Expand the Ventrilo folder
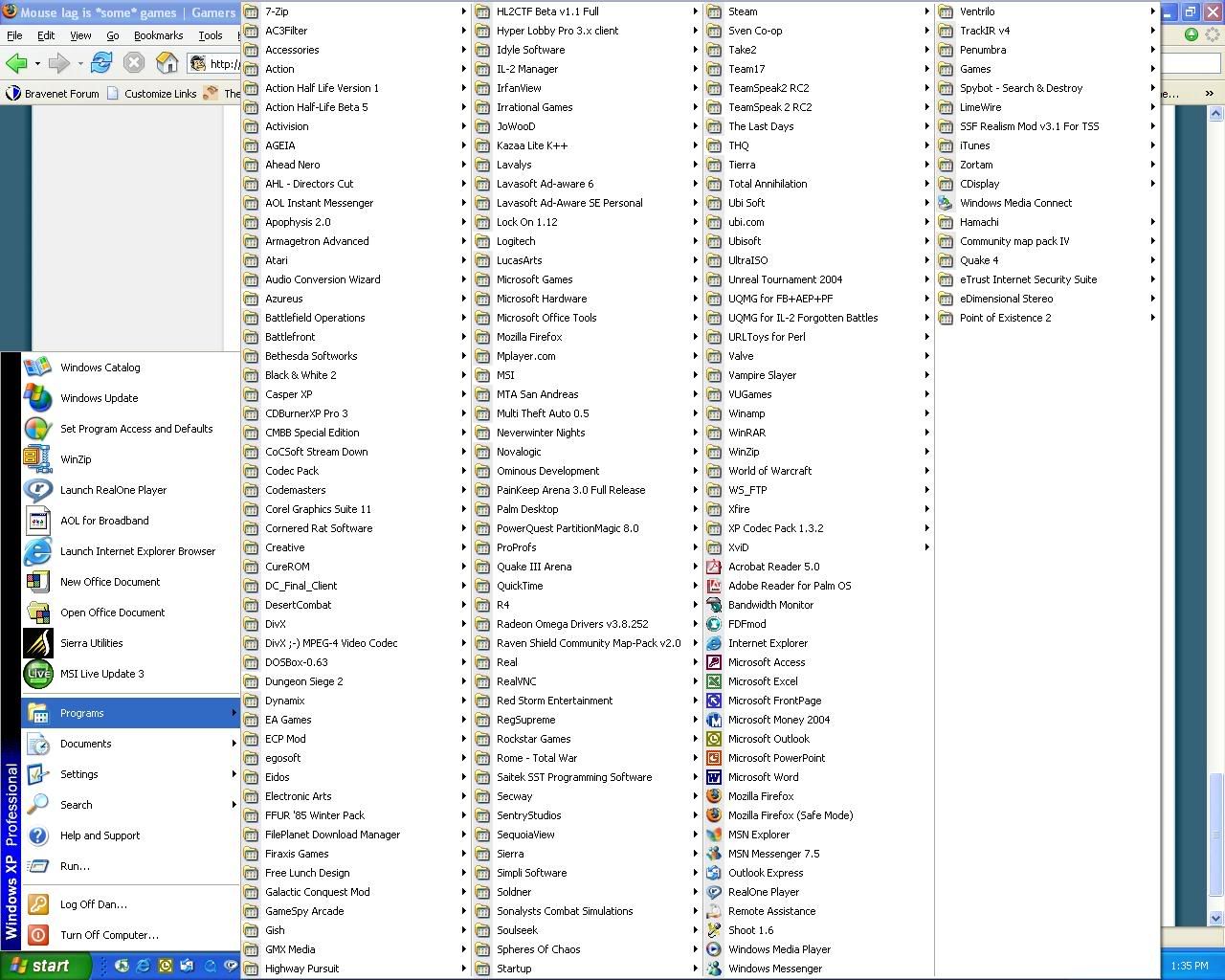This screenshot has width=1225, height=980. (1048, 11)
